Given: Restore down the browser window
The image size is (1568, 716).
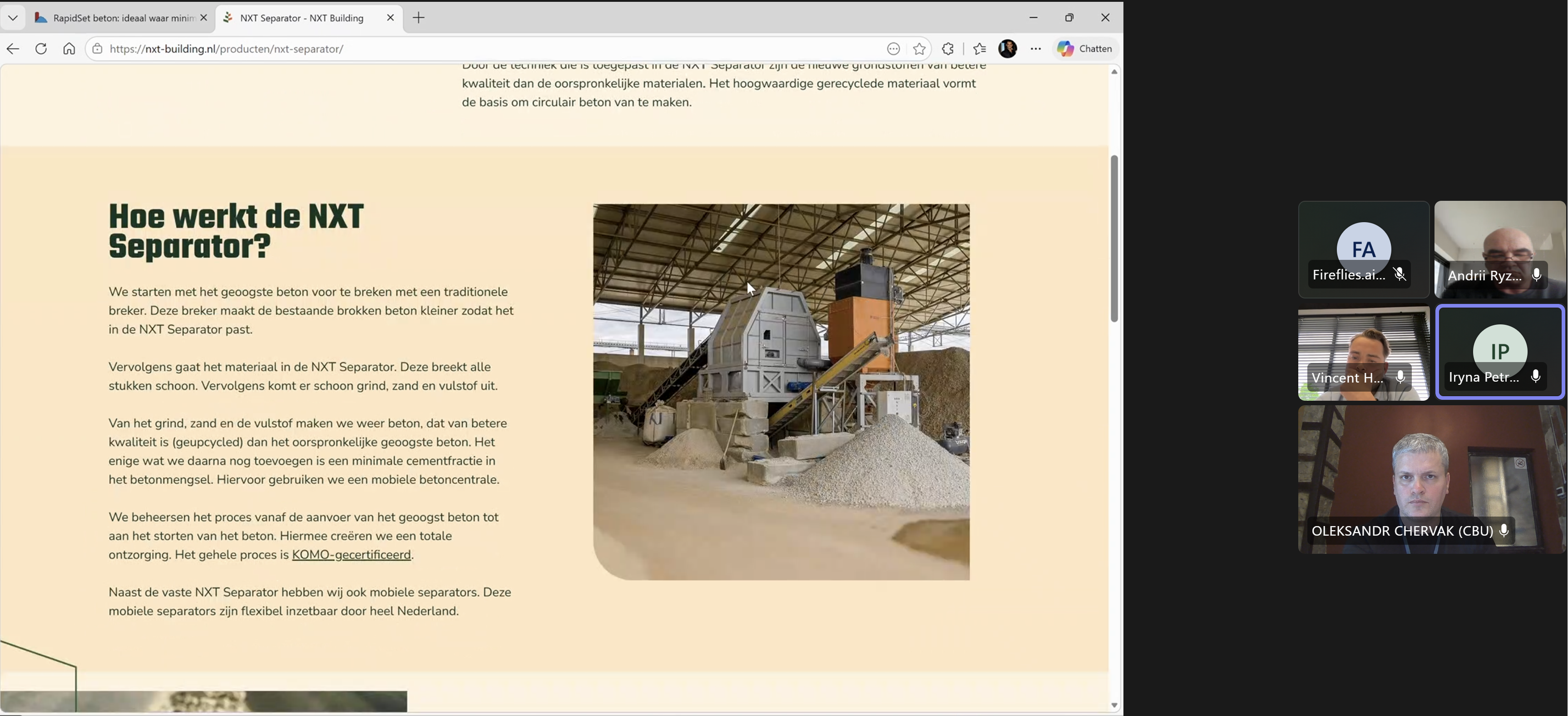Looking at the screenshot, I should click(x=1069, y=18).
